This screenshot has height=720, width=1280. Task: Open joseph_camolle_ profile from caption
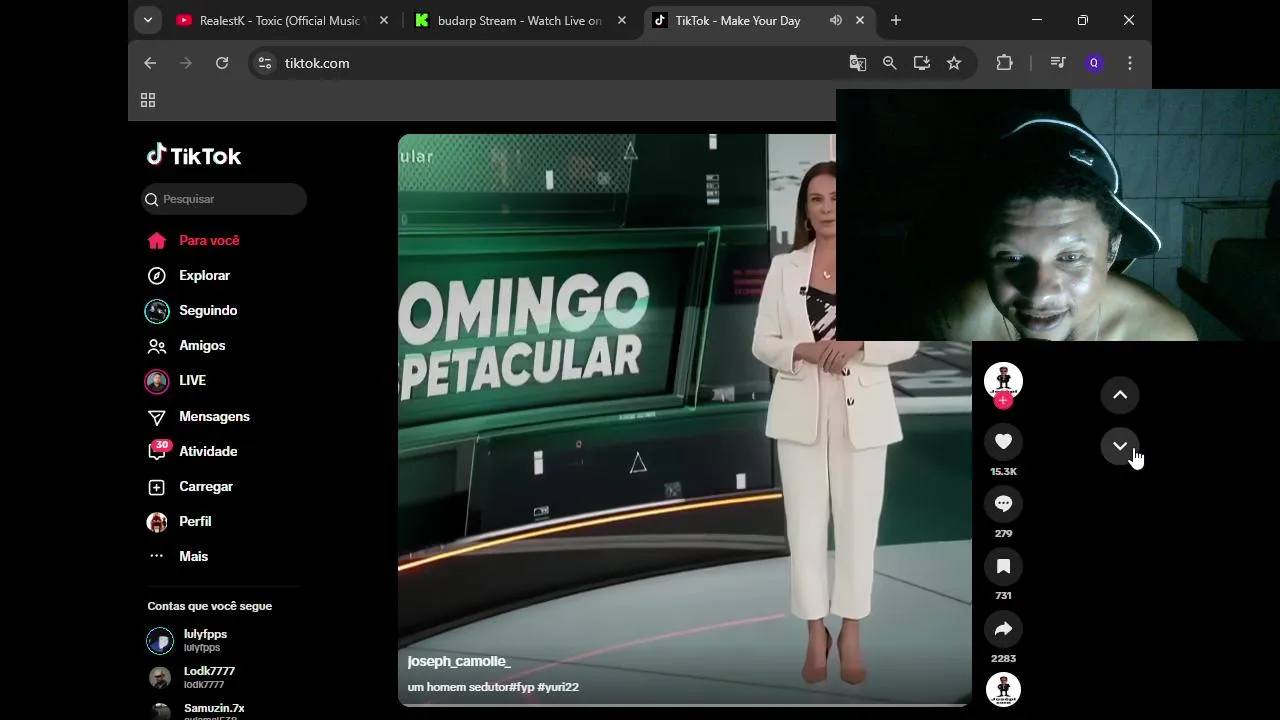(x=459, y=661)
